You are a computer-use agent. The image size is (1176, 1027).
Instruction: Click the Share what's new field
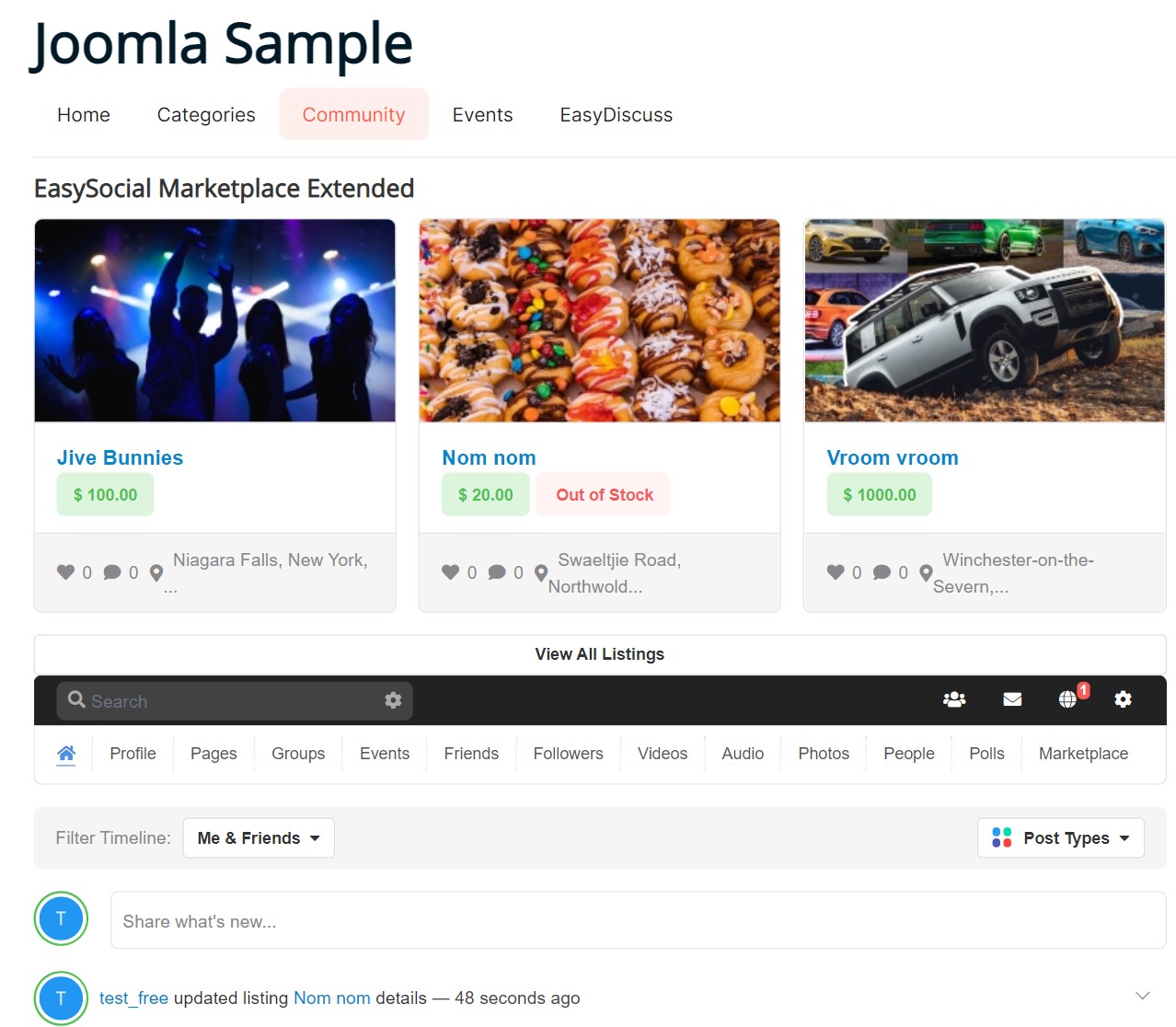click(x=638, y=921)
